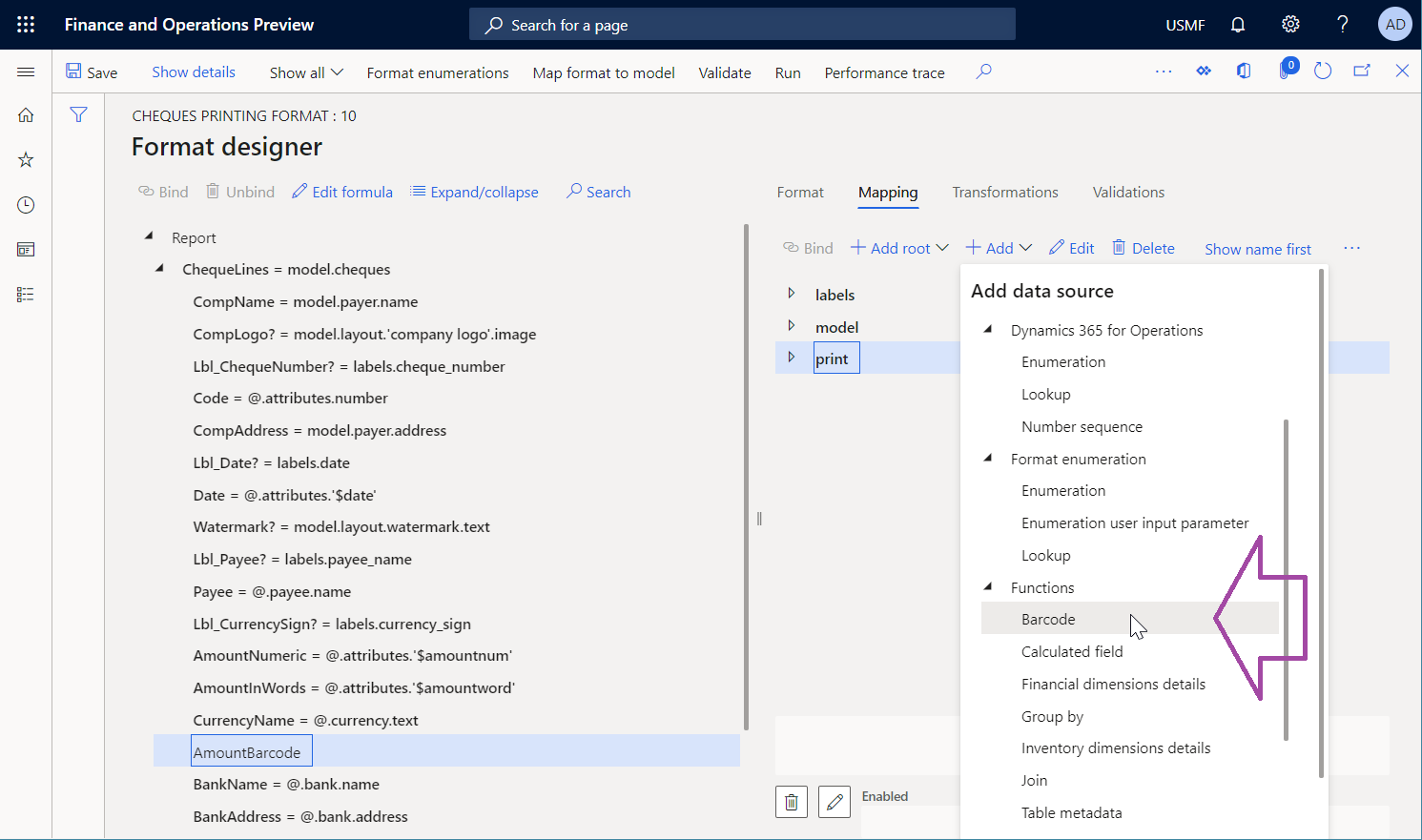Open Favorites star in sidebar
The height and width of the screenshot is (840, 1422).
(x=26, y=160)
